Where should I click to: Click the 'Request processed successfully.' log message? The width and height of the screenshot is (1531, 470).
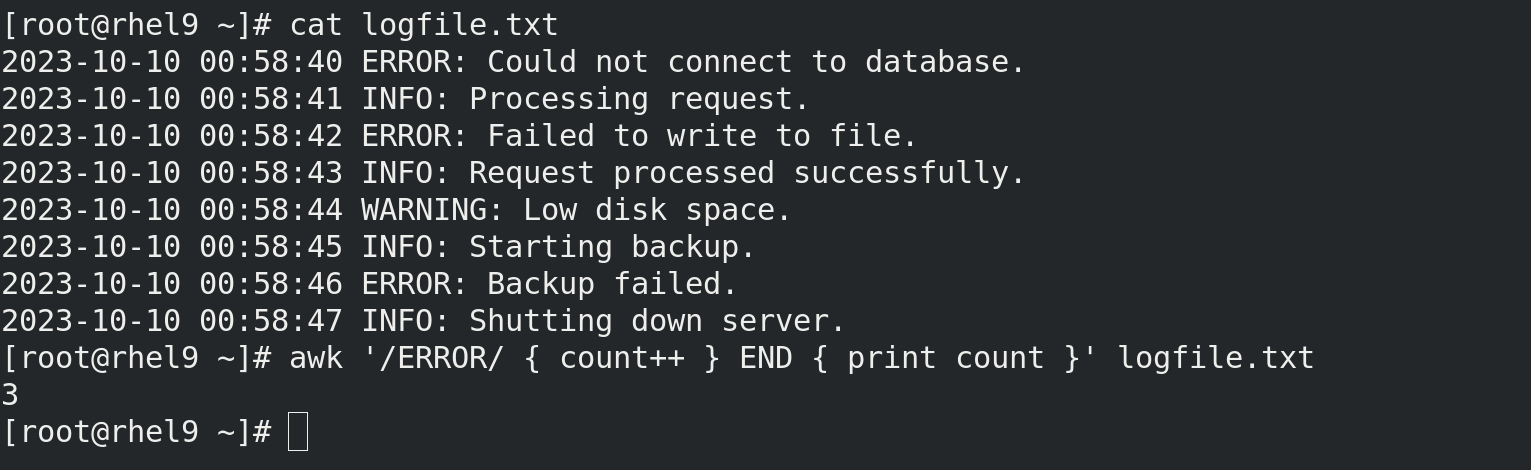(747, 173)
